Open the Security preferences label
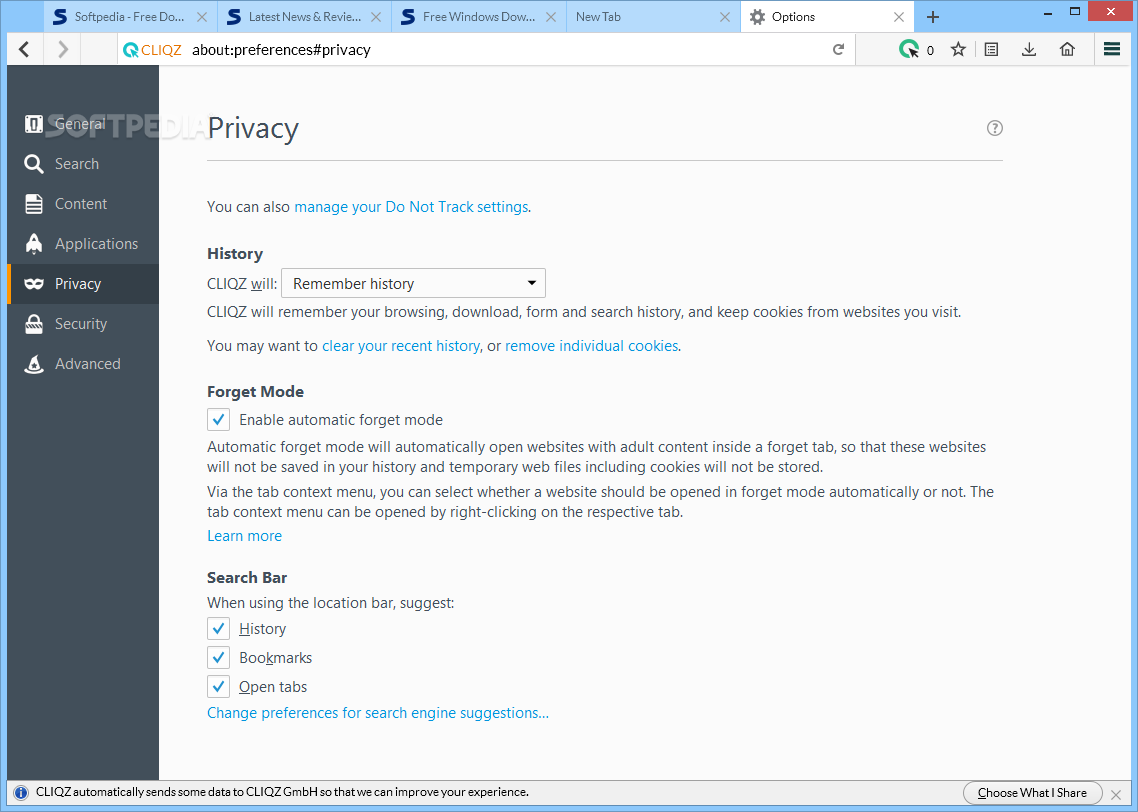Viewport: 1138px width, 812px height. click(81, 324)
